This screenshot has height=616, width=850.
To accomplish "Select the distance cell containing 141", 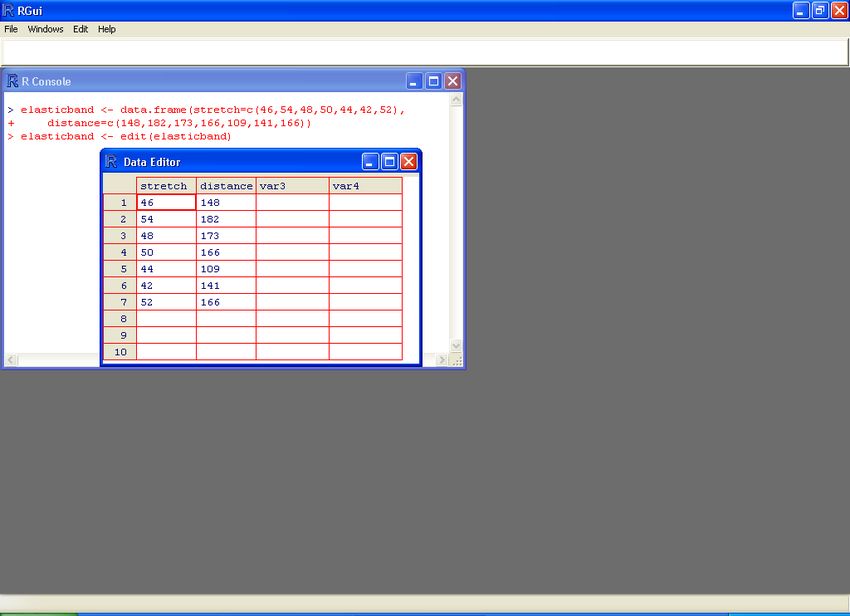I will pos(226,286).
